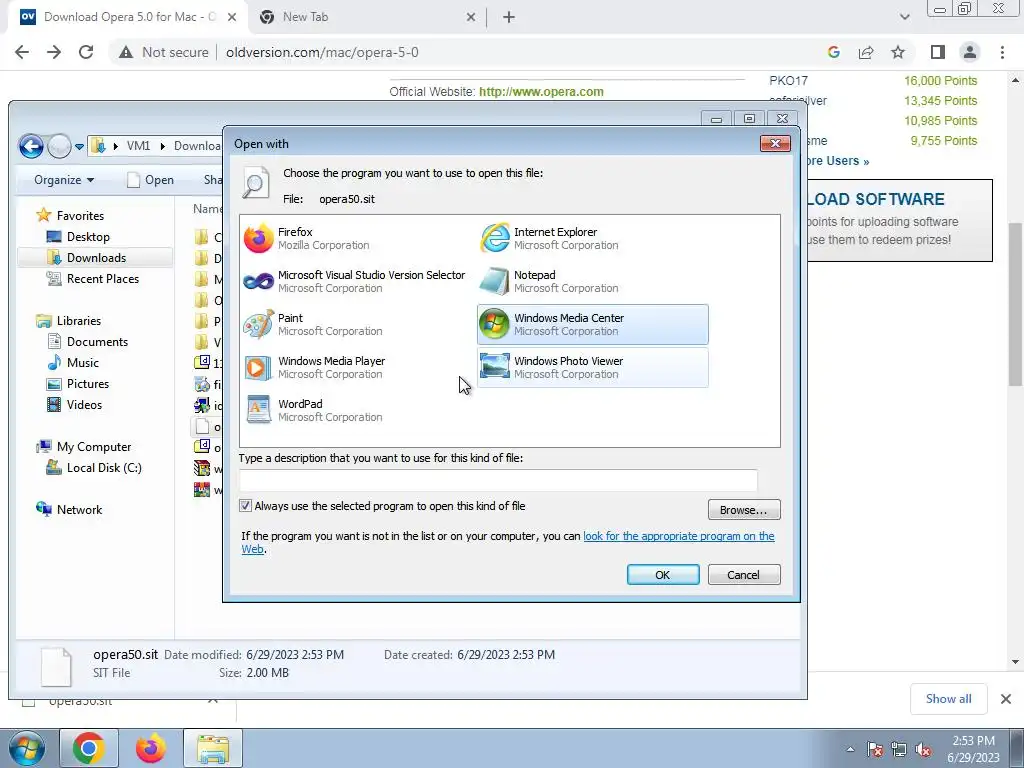
Task: Open Local Disk (C:)
Action: coord(103,468)
